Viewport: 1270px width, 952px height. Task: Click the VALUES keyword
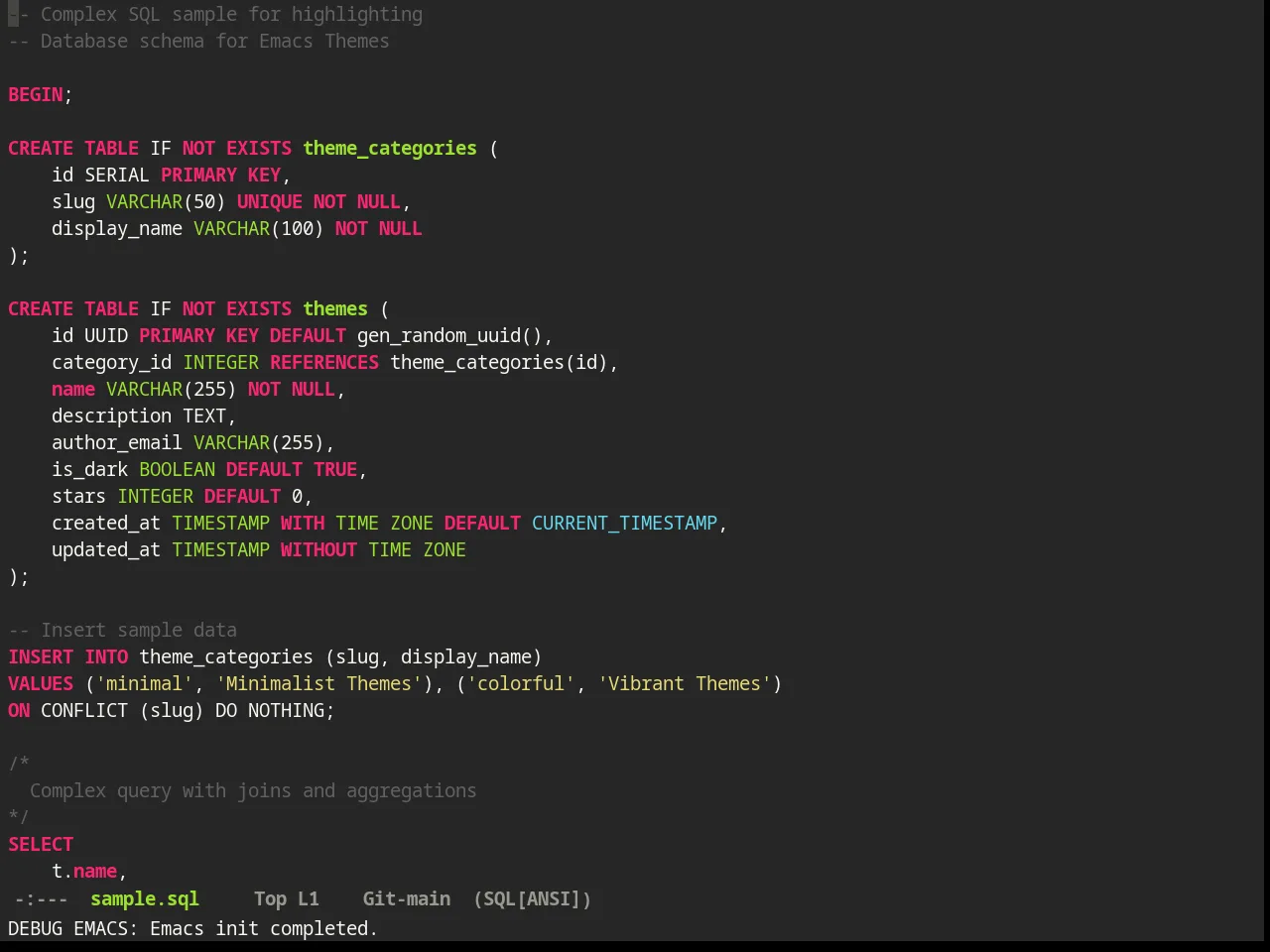point(41,684)
